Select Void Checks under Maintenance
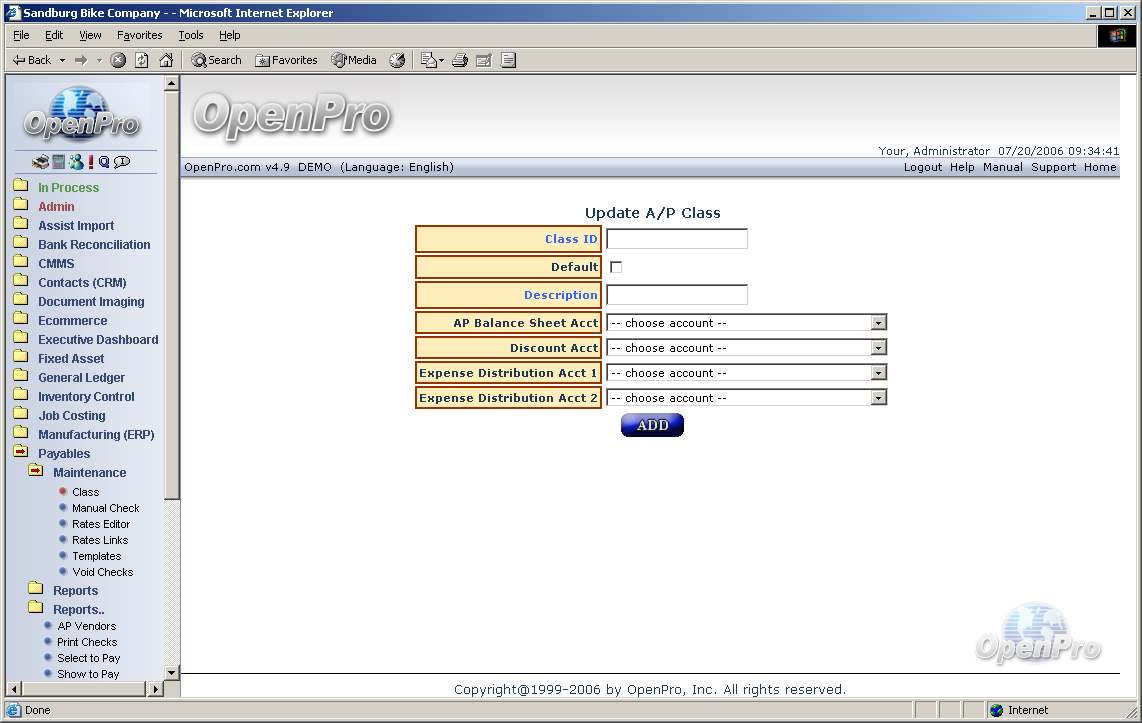 pos(102,572)
